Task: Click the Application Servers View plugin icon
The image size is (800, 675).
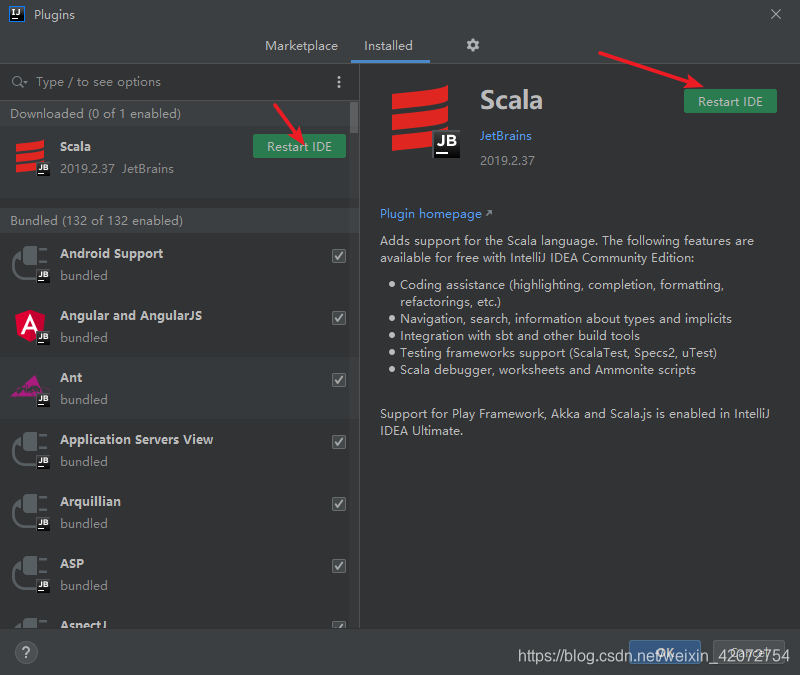Action: pyautogui.click(x=31, y=450)
